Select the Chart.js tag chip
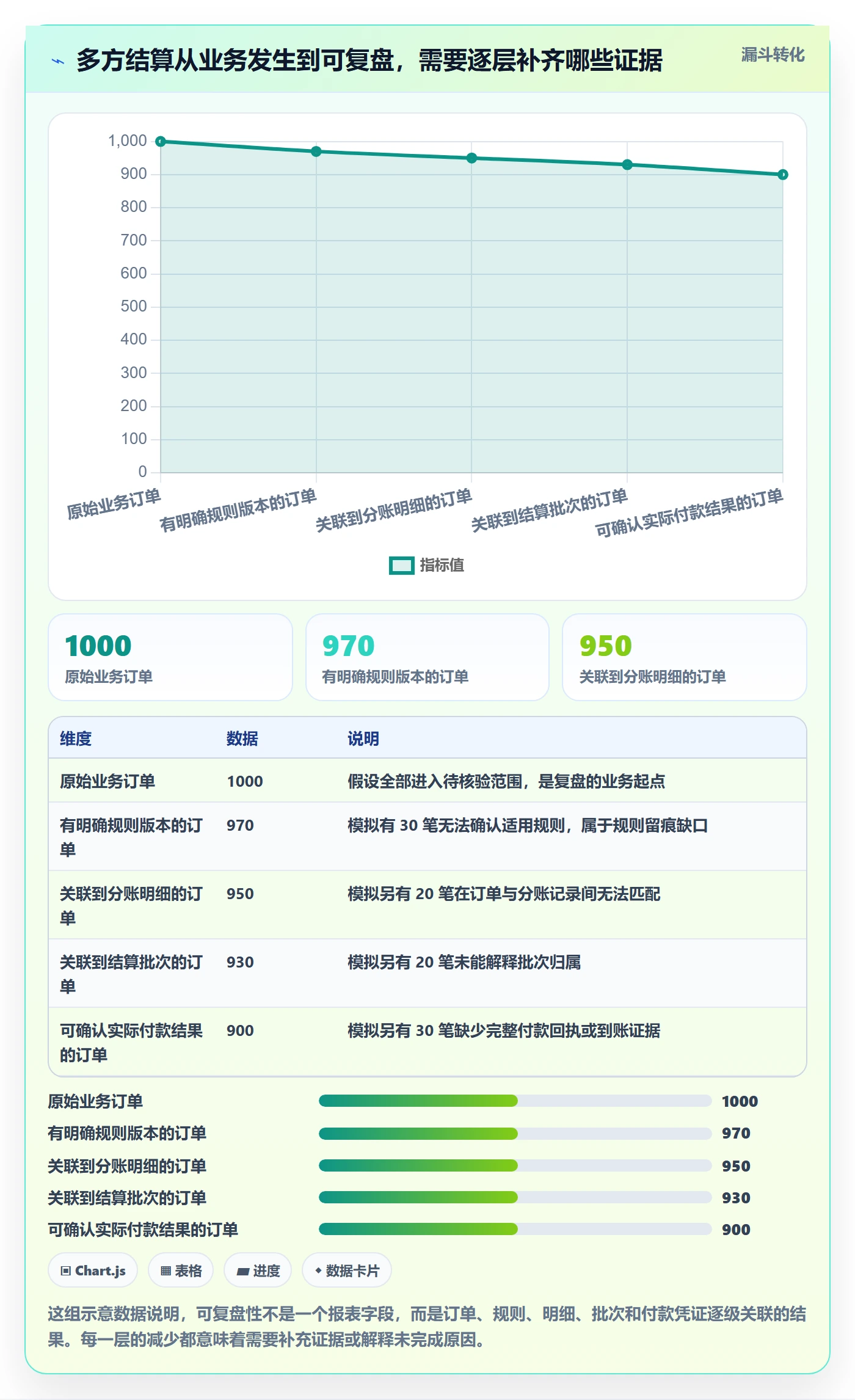 tap(93, 1271)
